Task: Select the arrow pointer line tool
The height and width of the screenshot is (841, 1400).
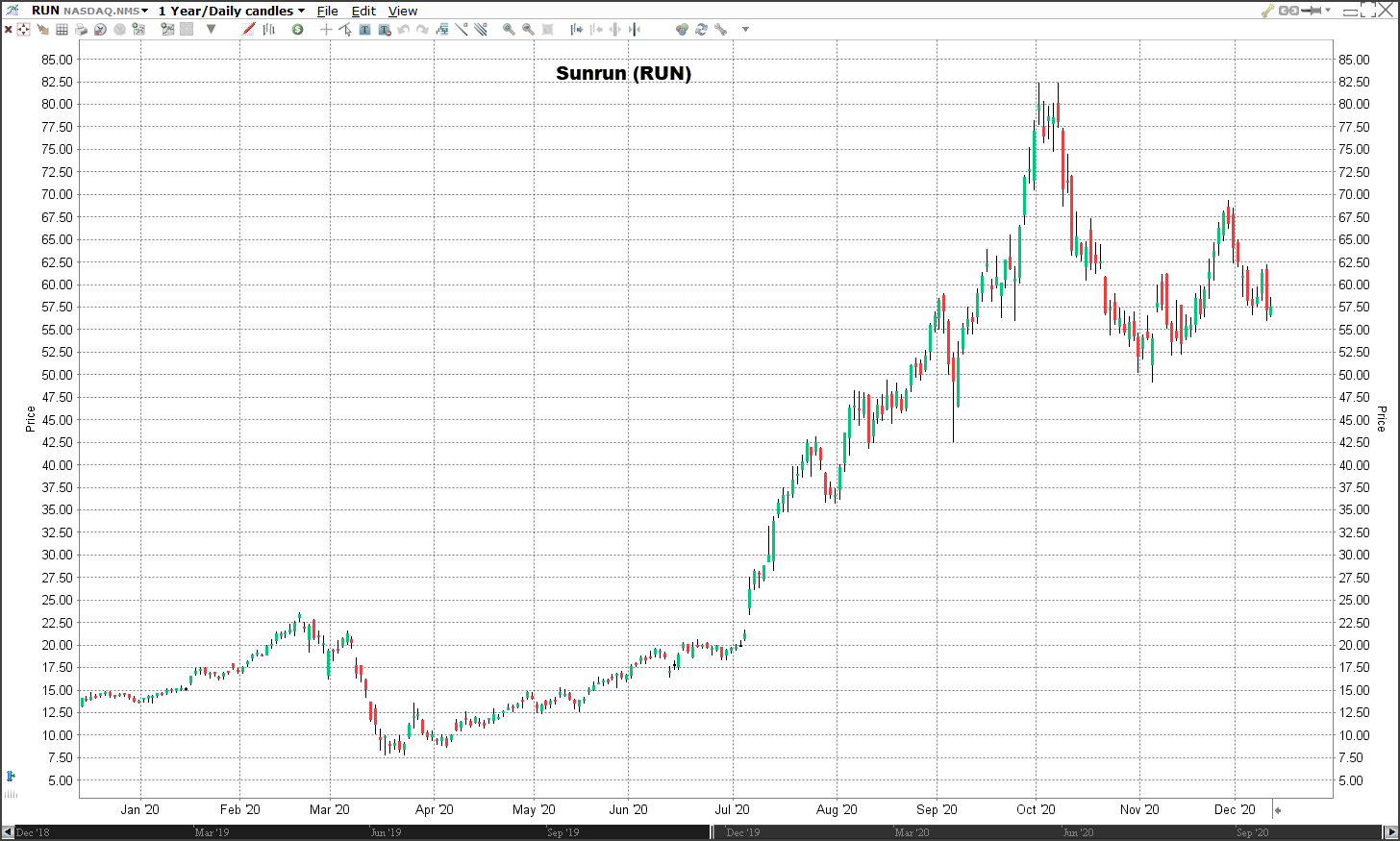Action: 345,30
